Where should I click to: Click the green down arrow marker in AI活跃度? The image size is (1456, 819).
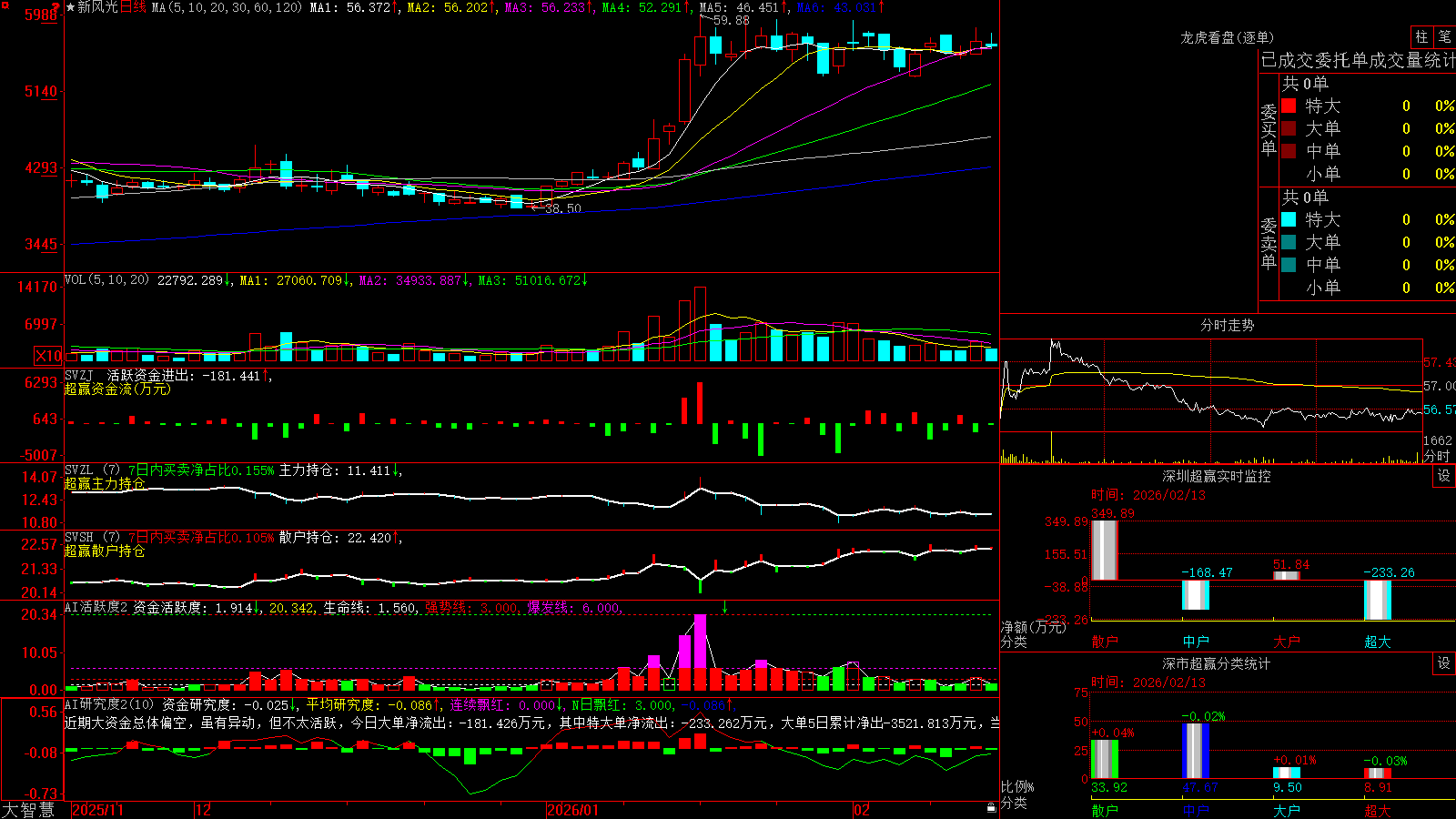click(x=725, y=606)
